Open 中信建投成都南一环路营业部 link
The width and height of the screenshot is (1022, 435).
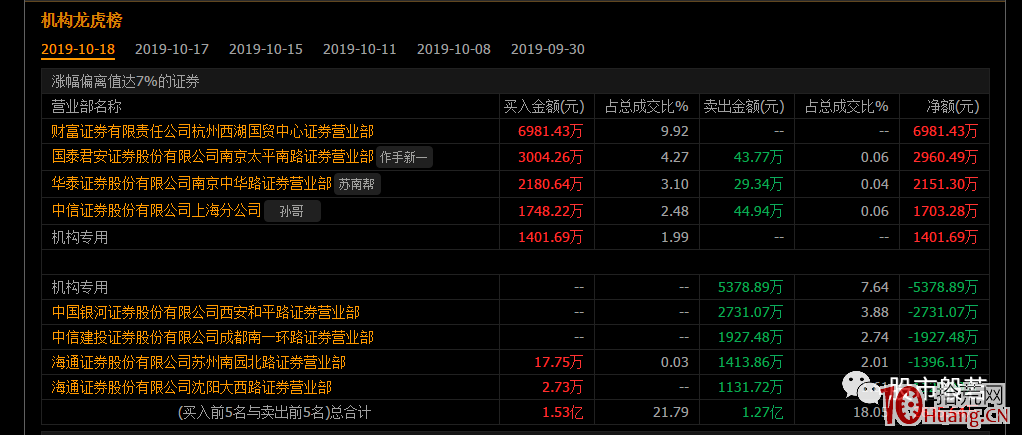212,338
